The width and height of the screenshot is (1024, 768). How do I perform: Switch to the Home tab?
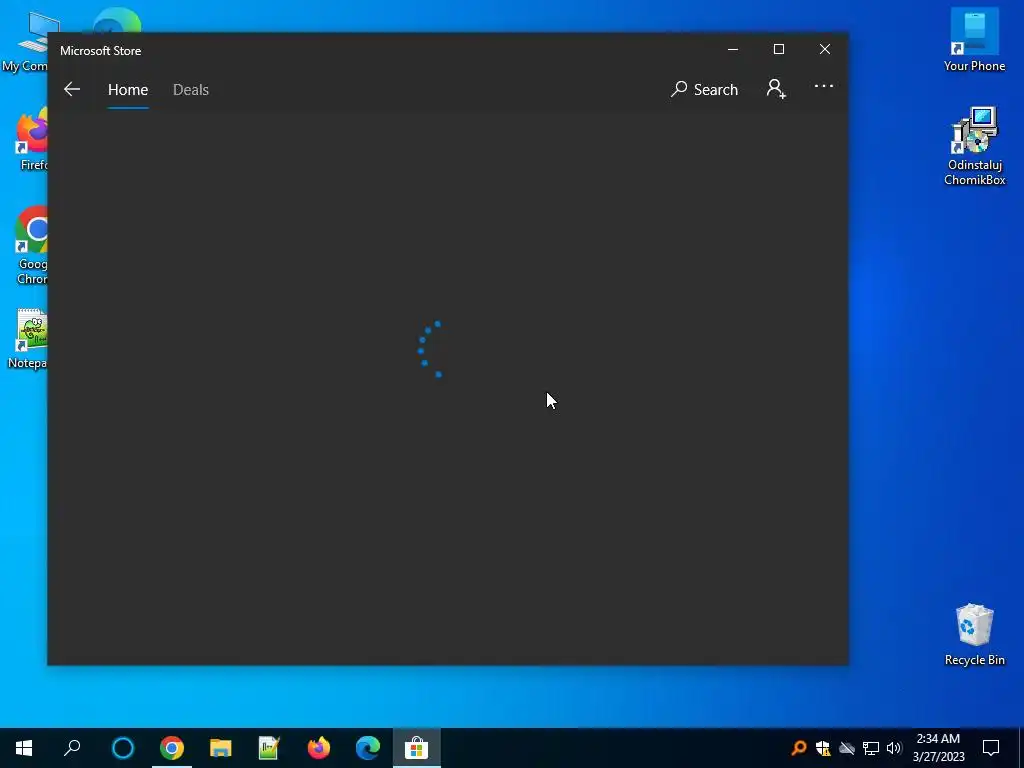[x=128, y=89]
